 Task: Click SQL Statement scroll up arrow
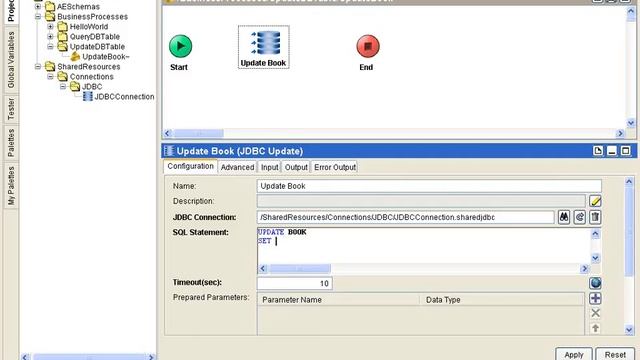tap(596, 234)
